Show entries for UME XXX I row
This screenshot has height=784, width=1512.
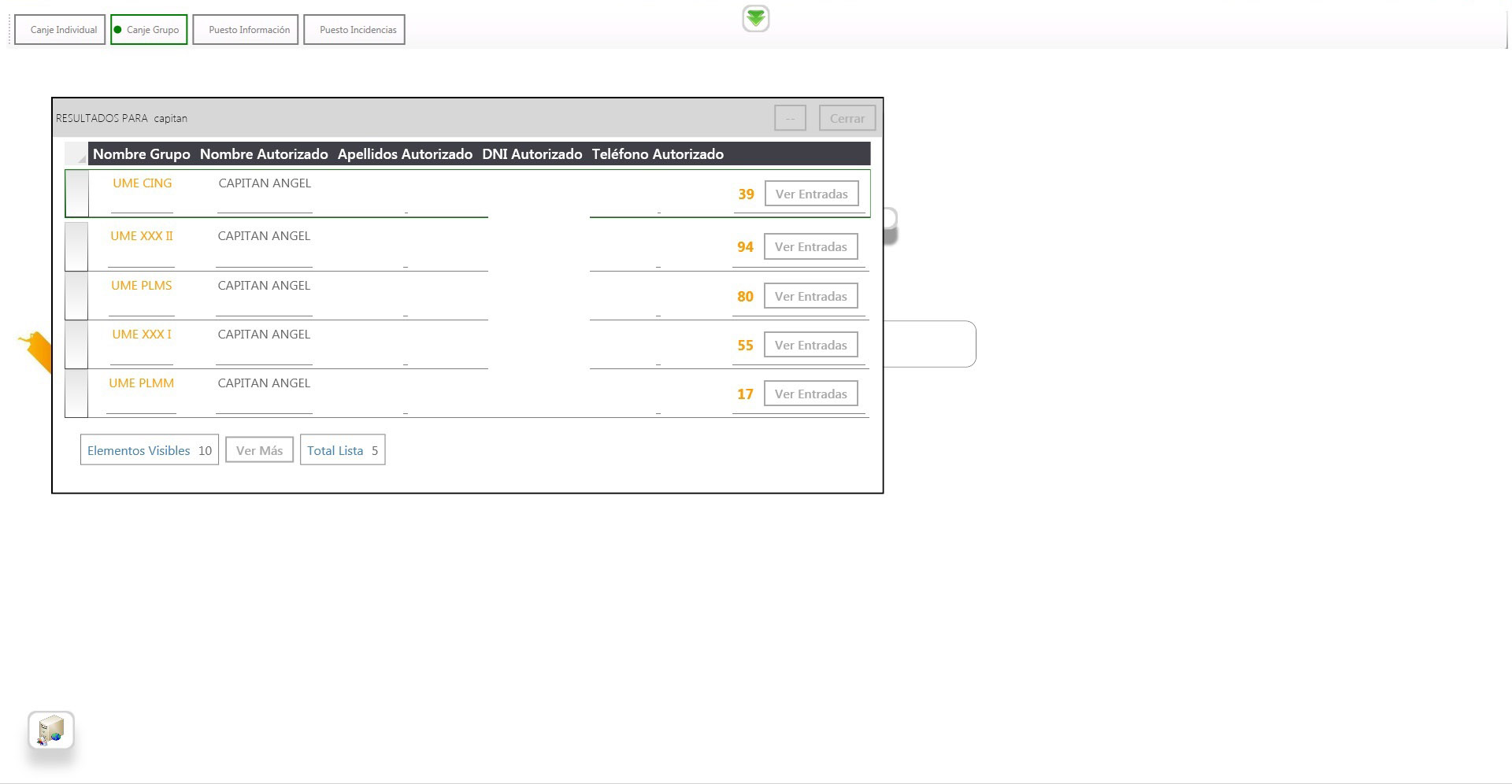tap(810, 345)
